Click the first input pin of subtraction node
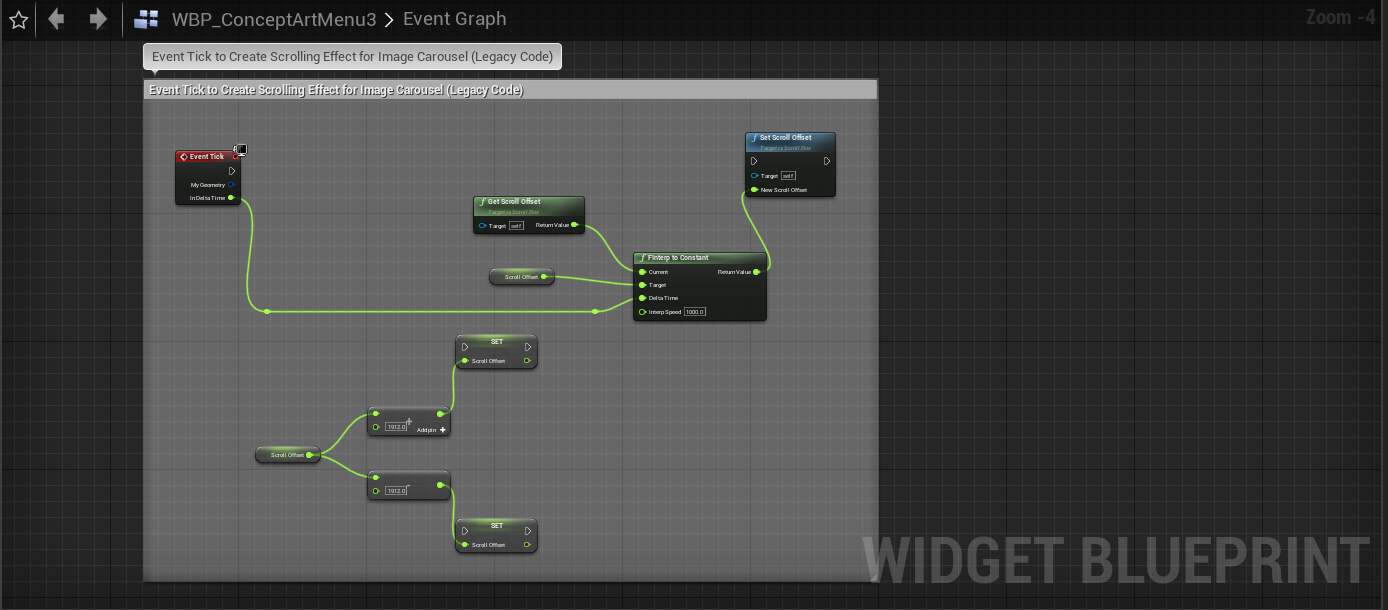The image size is (1388, 610). tap(376, 477)
